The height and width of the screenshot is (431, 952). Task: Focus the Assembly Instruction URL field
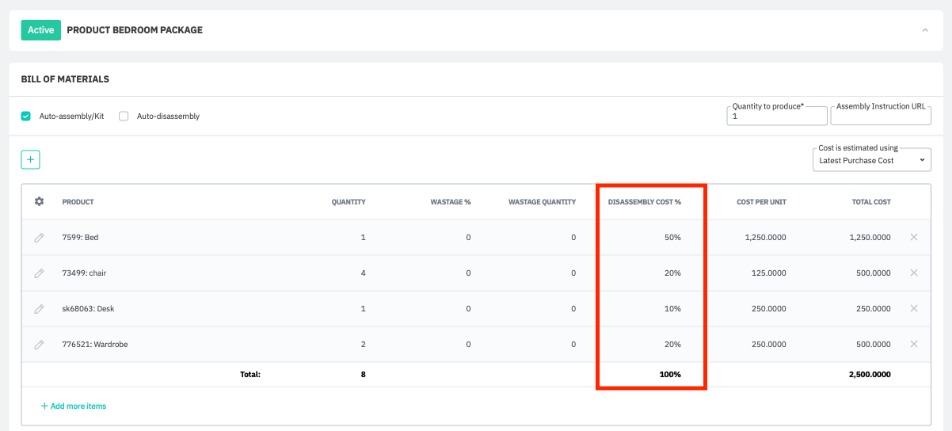coord(880,116)
